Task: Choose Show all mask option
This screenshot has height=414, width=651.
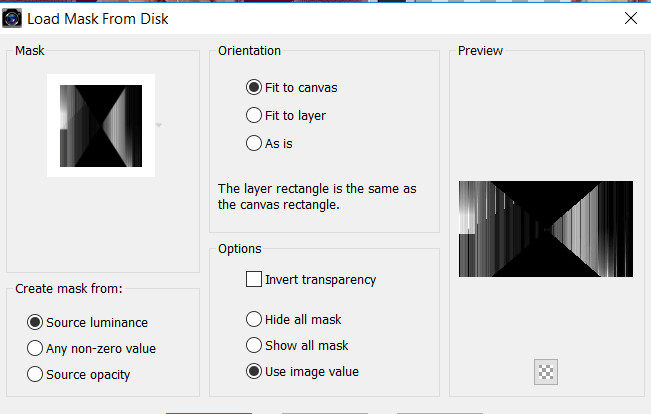Action: click(254, 345)
